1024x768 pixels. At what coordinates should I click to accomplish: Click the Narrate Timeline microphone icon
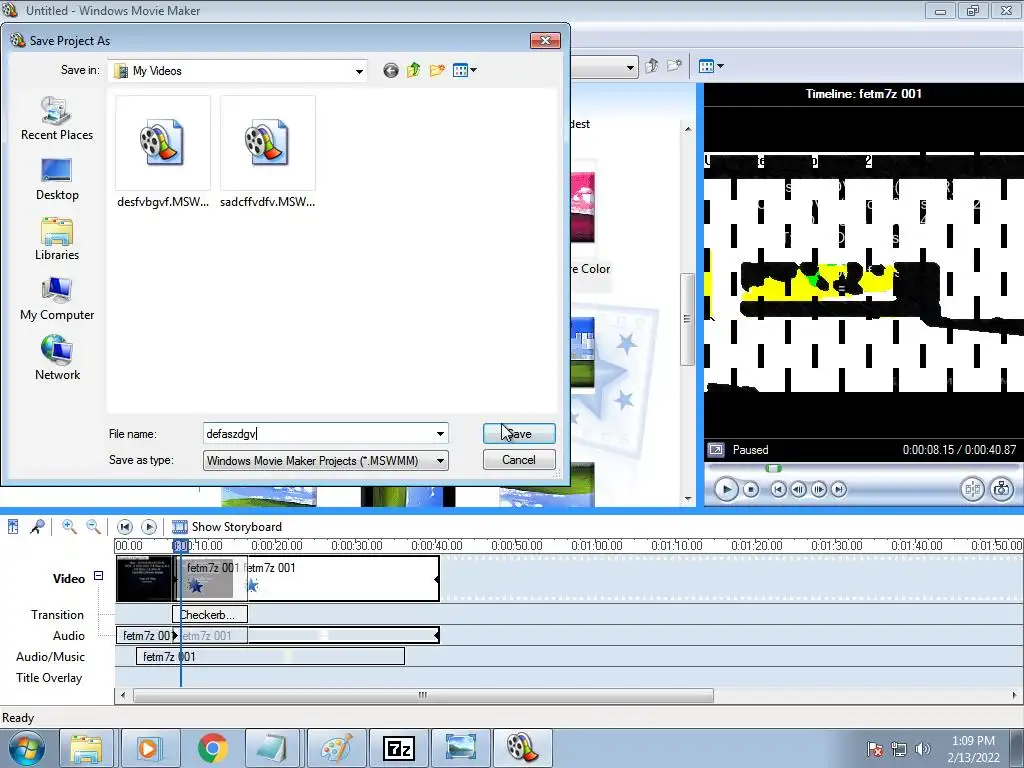[37, 526]
